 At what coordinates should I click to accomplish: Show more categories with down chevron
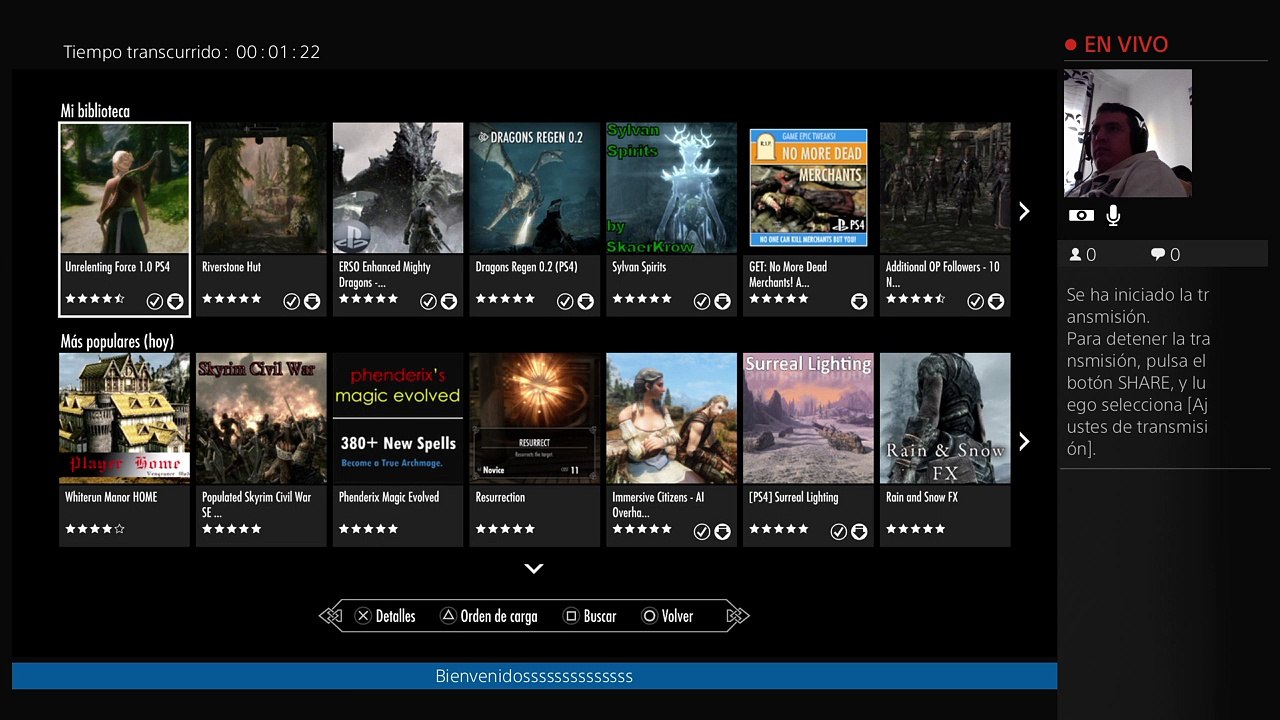534,568
